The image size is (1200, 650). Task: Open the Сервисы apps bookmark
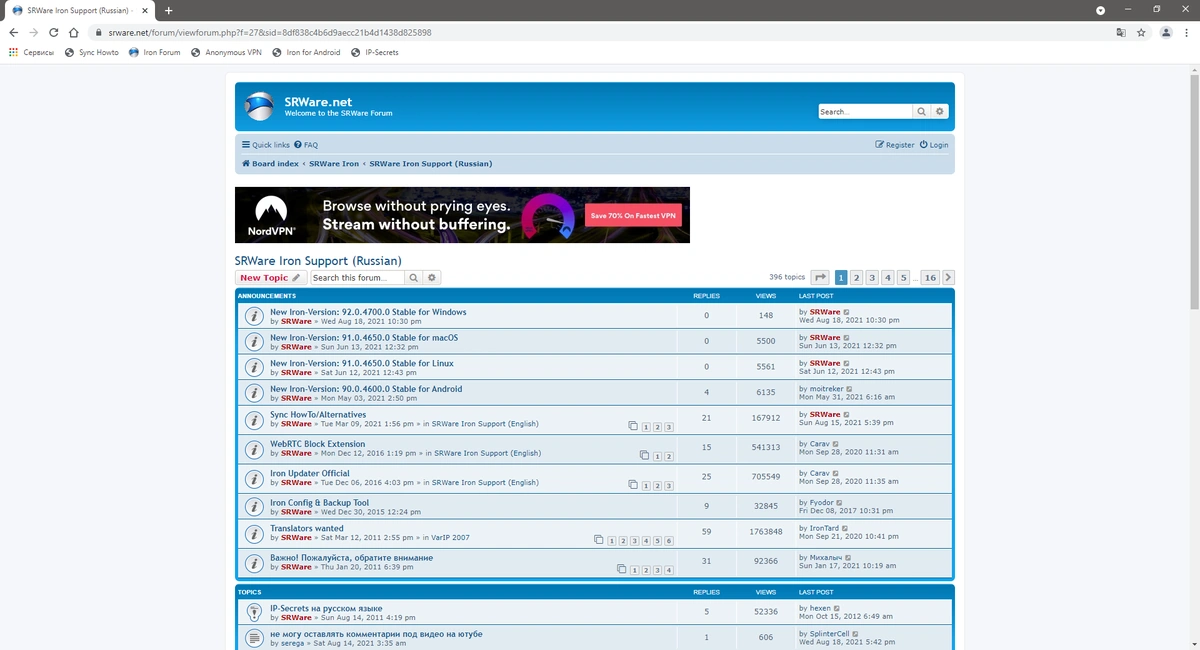[x=31, y=52]
